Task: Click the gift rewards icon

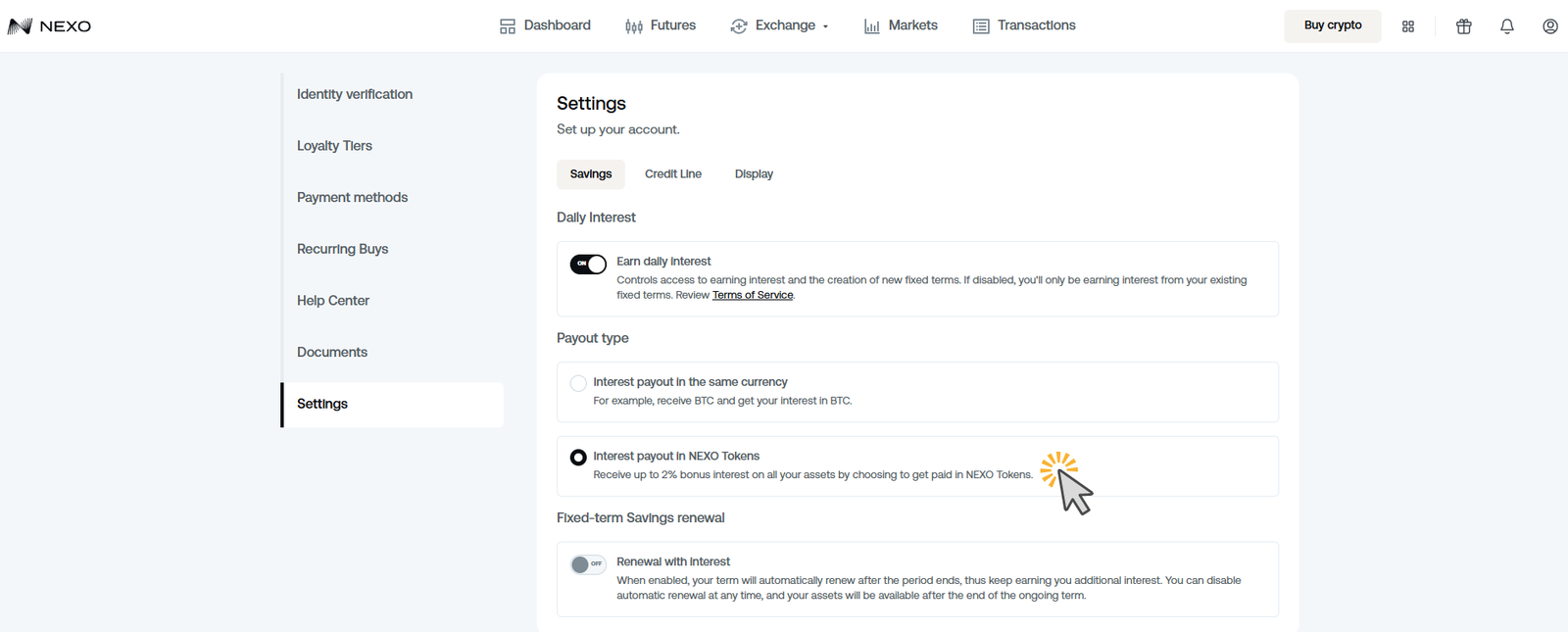Action: [x=1463, y=26]
